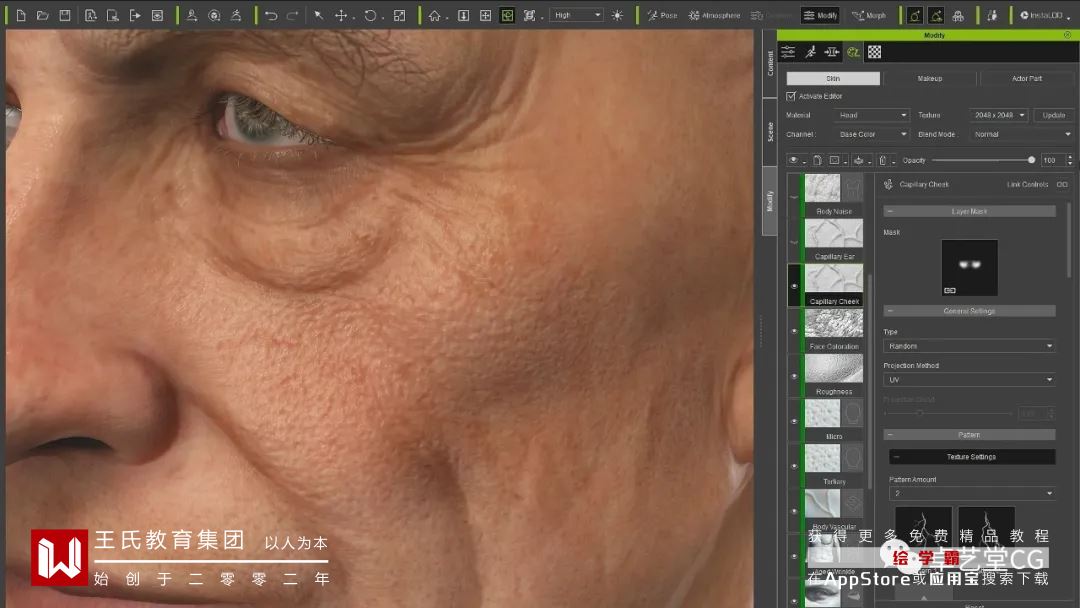Viewport: 1080px width, 608px height.
Task: Select the Skin tab
Action: pyautogui.click(x=833, y=78)
